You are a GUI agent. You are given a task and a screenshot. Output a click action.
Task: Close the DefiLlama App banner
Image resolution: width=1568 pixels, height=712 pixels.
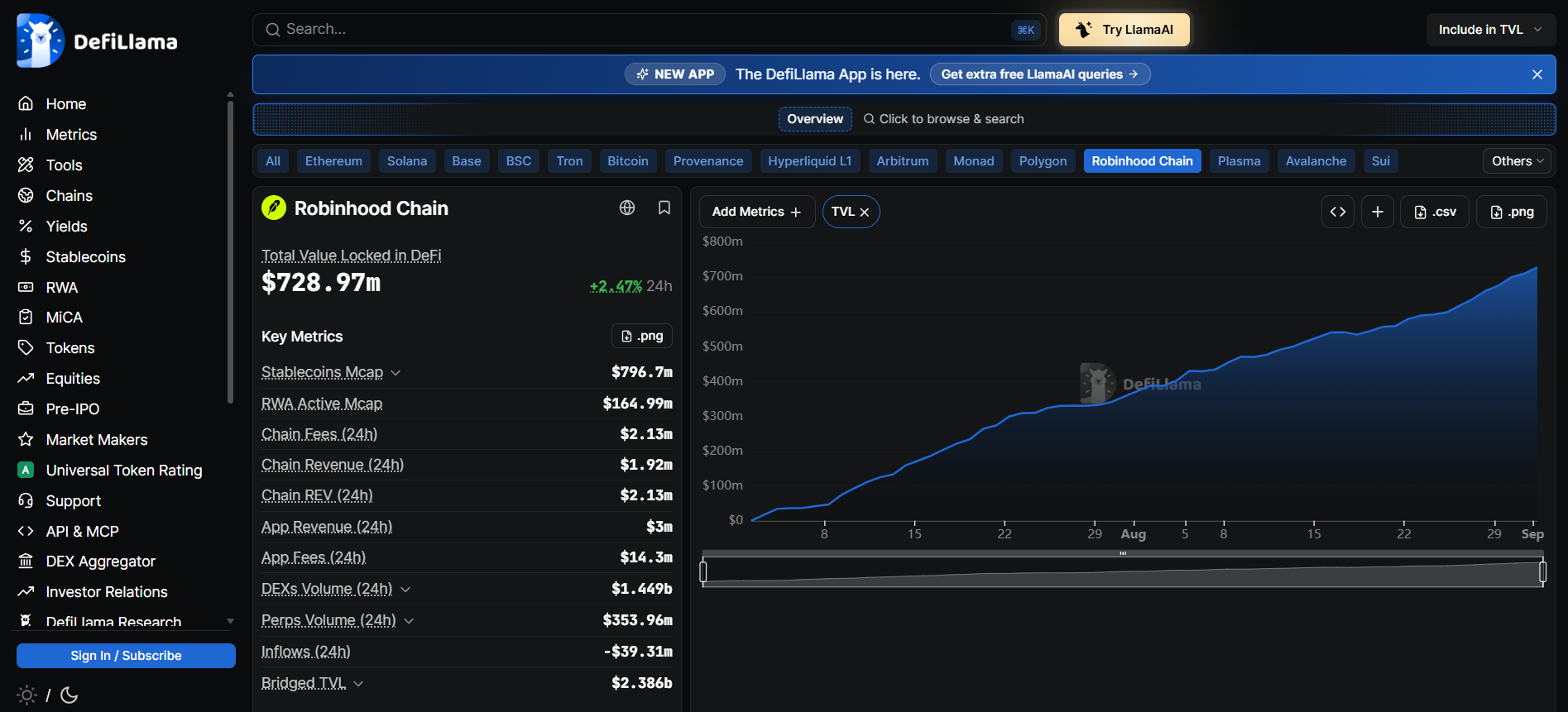(x=1537, y=74)
